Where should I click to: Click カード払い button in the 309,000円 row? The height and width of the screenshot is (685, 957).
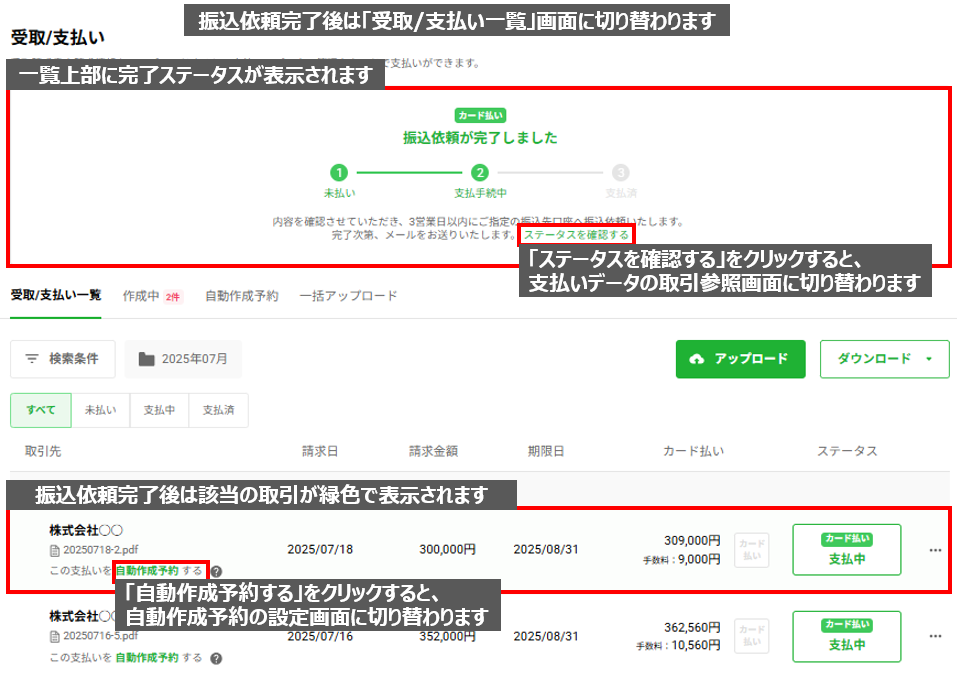coord(751,549)
